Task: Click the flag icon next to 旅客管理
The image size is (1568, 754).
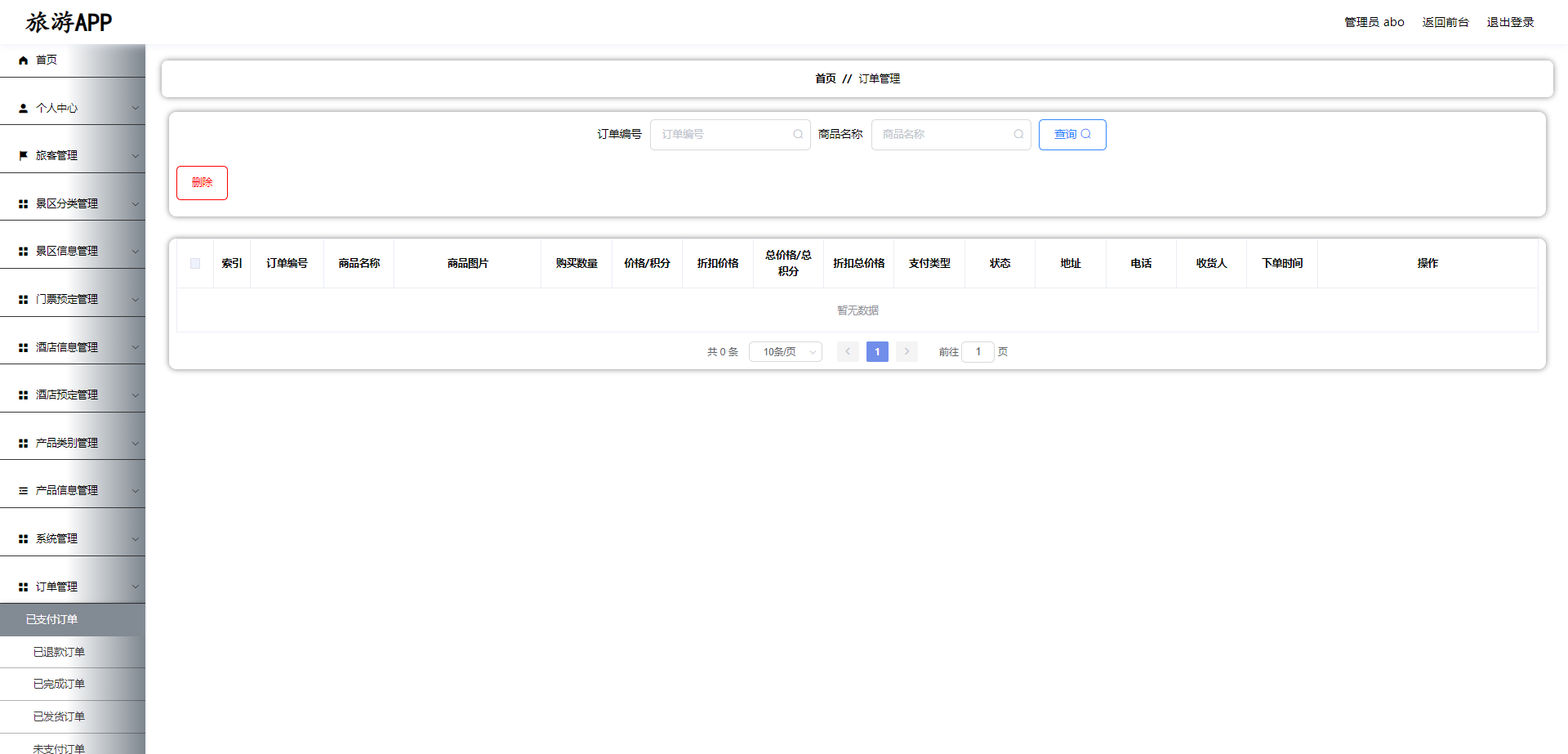Action: click(22, 154)
